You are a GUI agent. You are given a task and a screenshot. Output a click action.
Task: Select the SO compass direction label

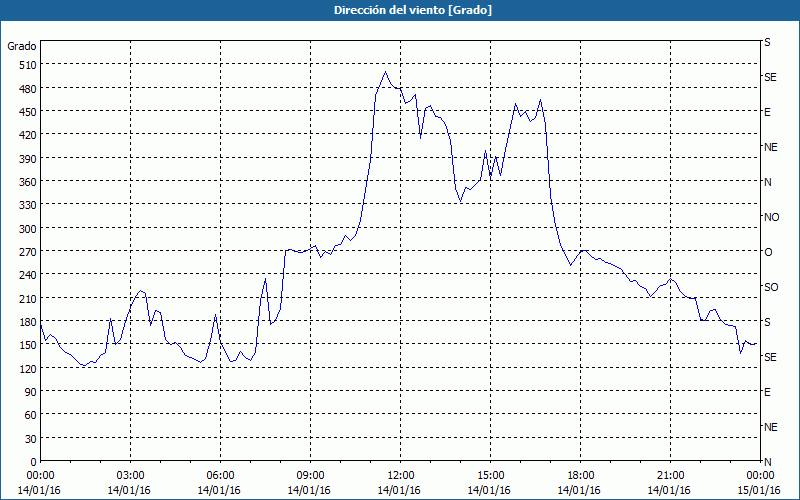[x=771, y=287]
